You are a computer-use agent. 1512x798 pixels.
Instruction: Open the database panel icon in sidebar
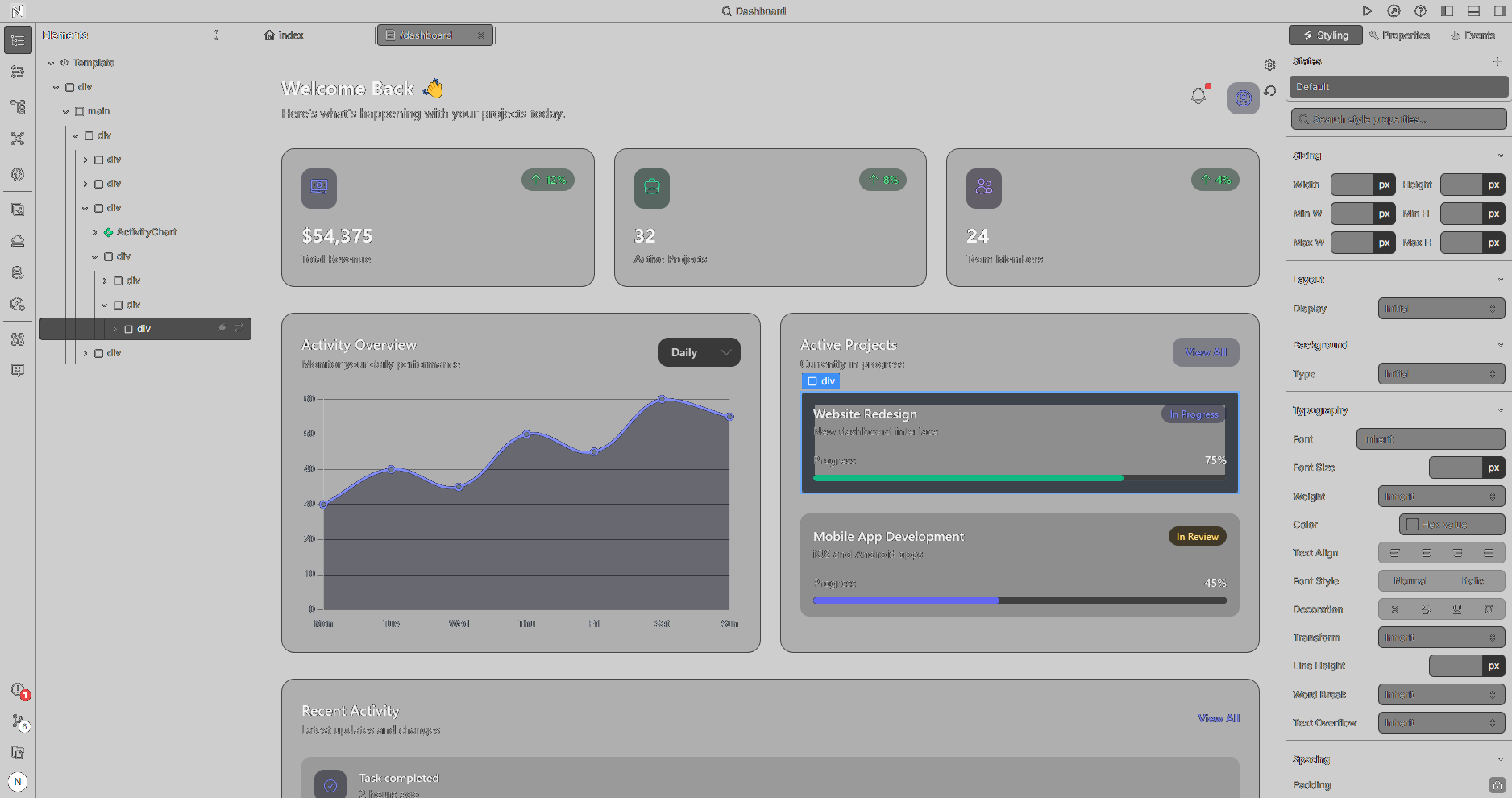point(18,272)
